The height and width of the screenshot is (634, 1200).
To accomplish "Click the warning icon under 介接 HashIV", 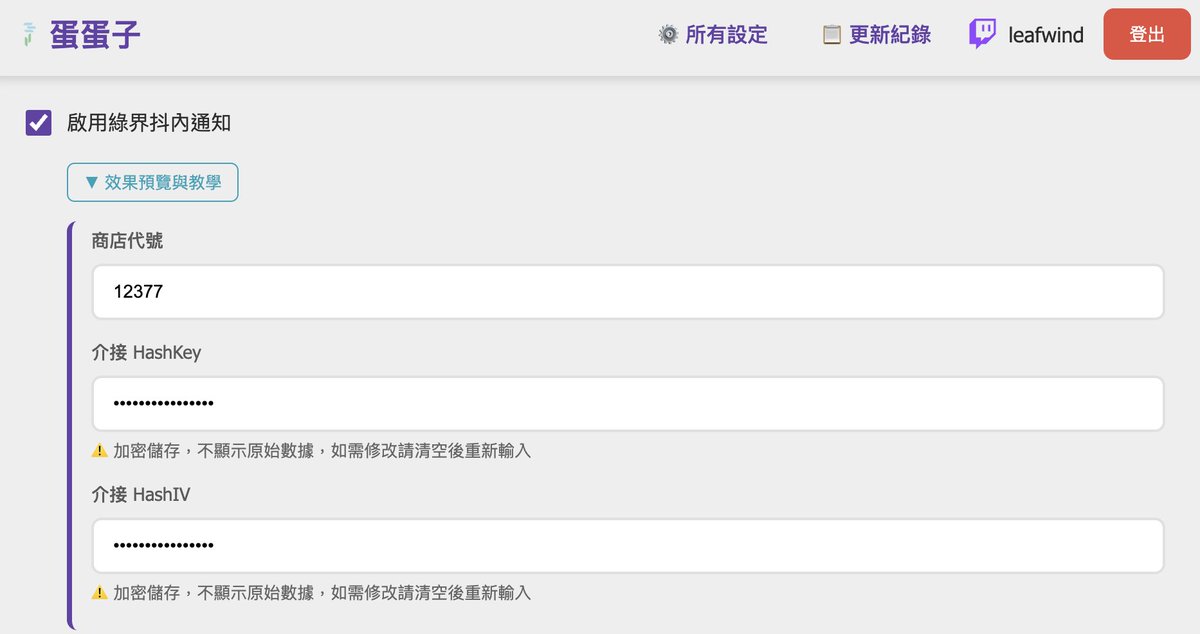I will pyautogui.click(x=99, y=592).
